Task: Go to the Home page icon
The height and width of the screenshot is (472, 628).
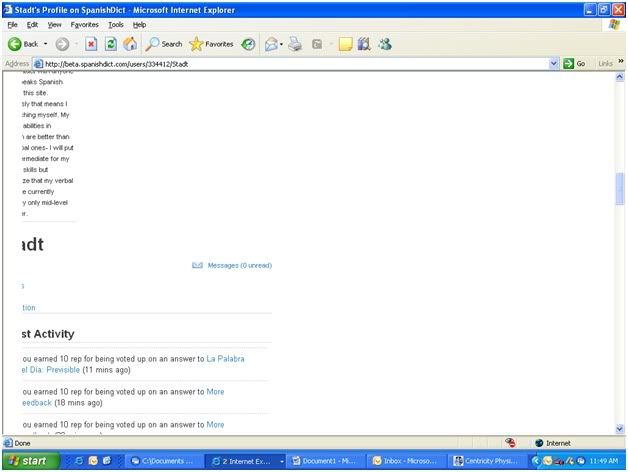Action: pos(129,44)
